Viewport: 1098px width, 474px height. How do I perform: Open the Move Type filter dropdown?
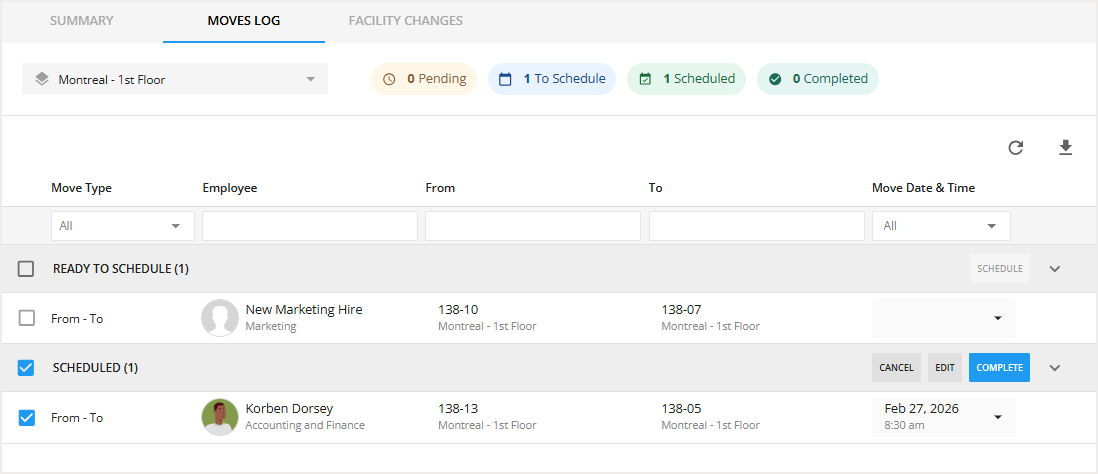(123, 226)
